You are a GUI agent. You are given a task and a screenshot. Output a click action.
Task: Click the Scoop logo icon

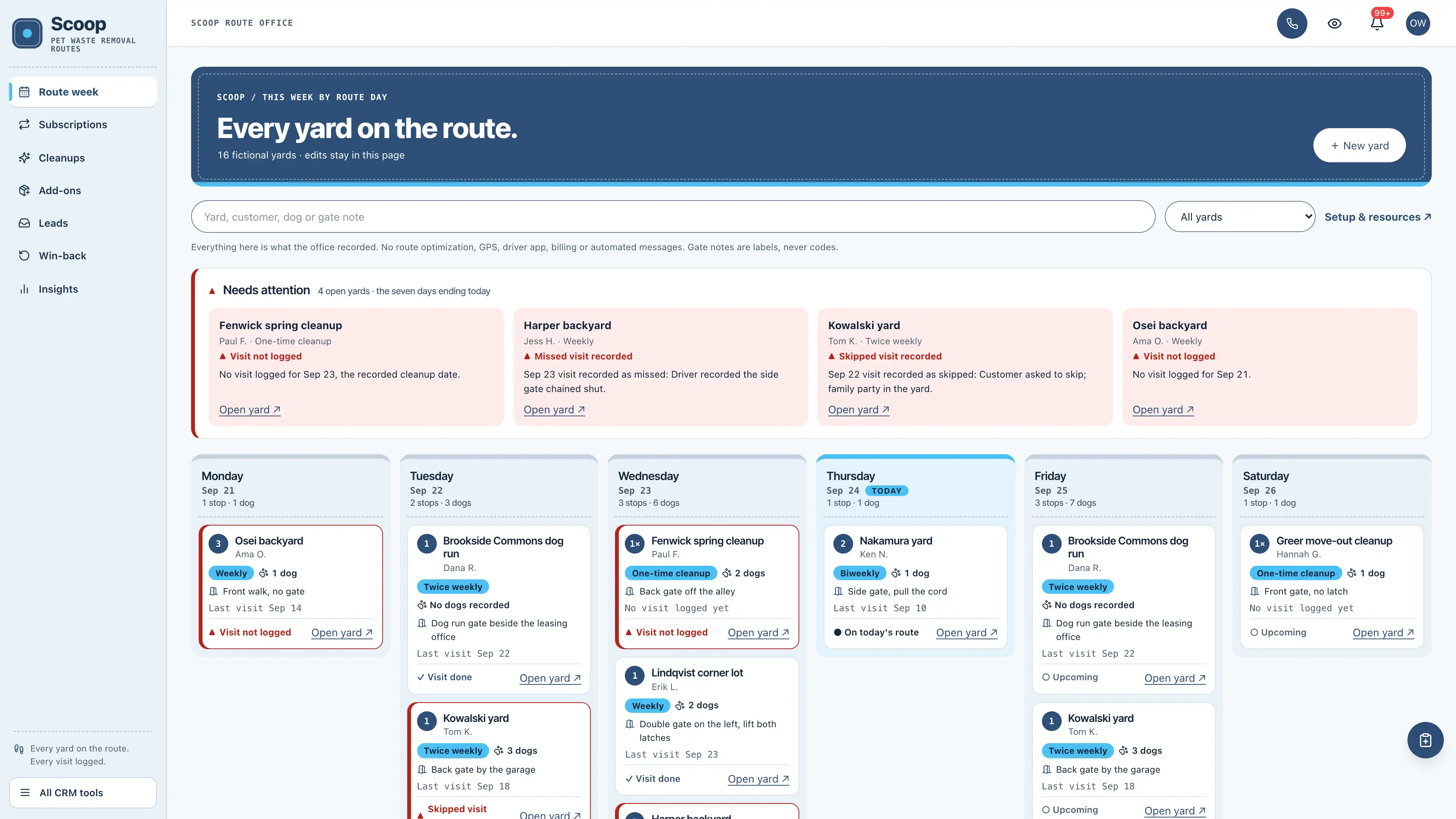(x=27, y=33)
